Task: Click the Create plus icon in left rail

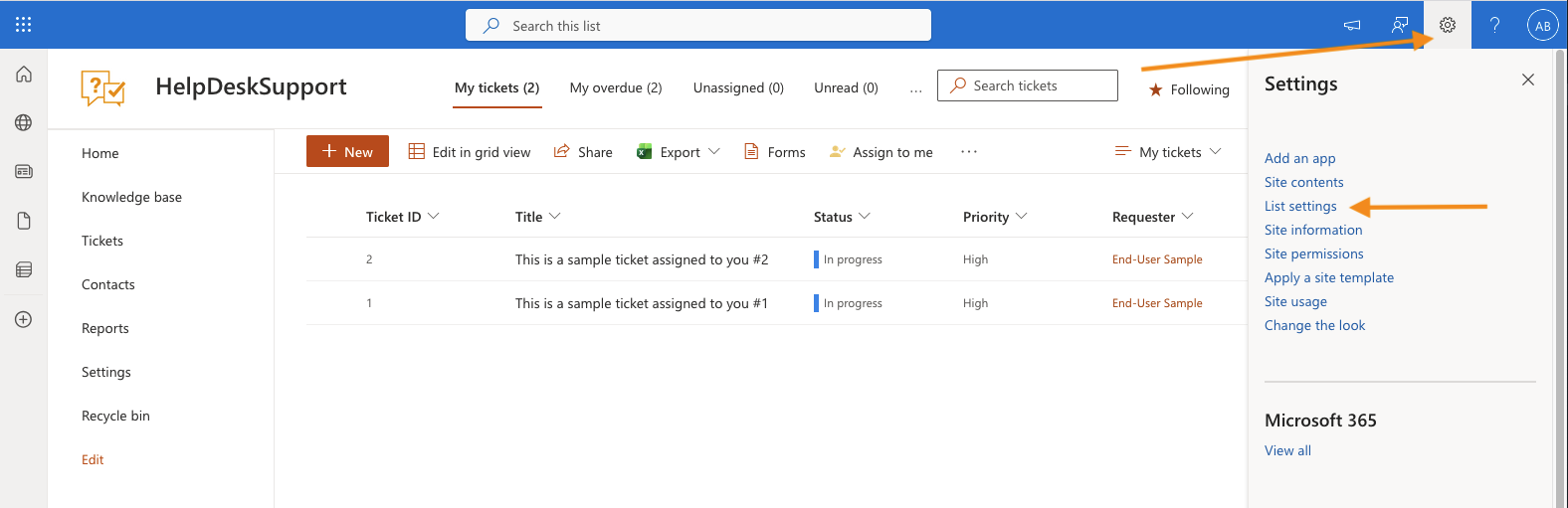Action: (x=24, y=319)
